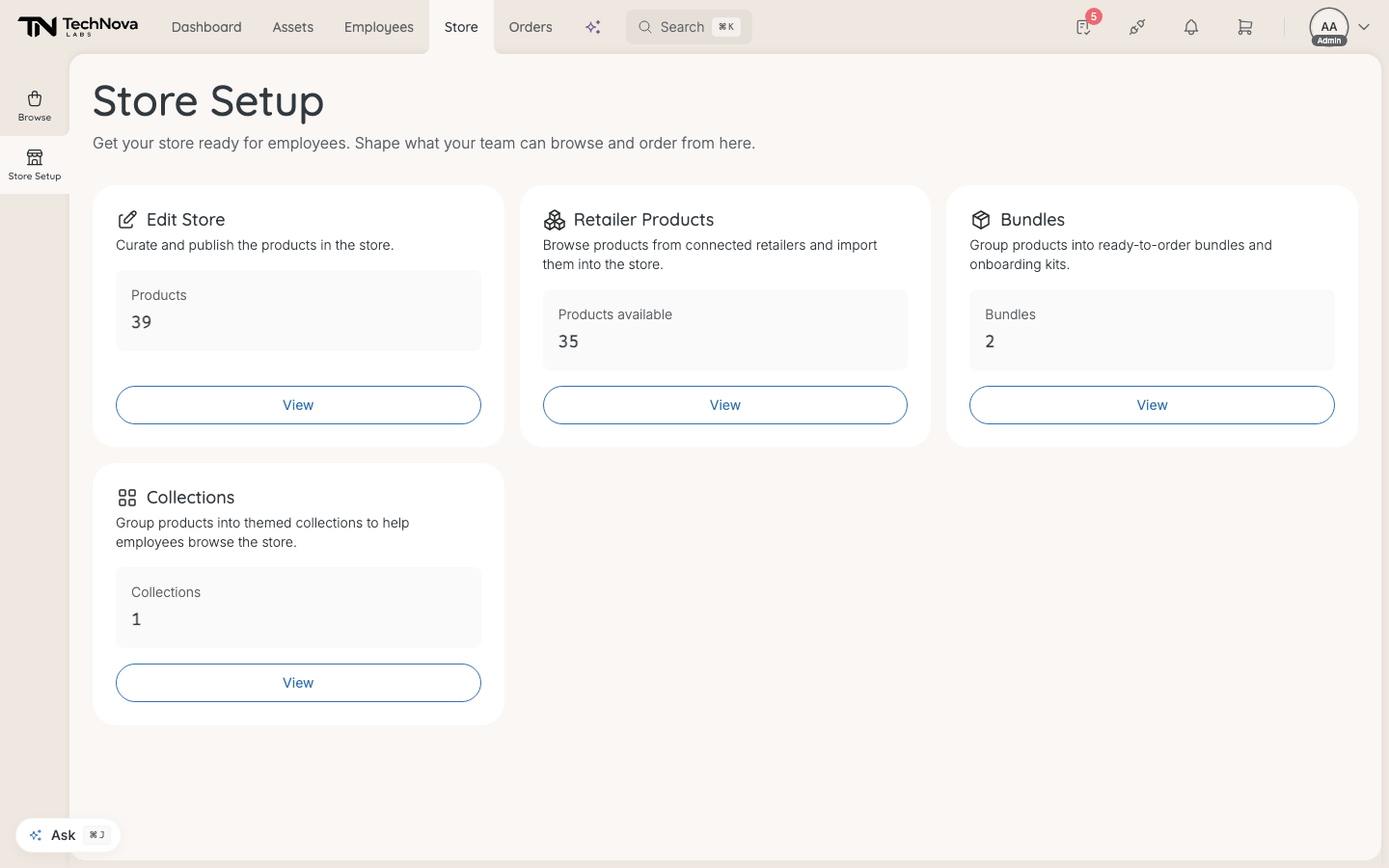The height and width of the screenshot is (868, 1389).
Task: Go to the Dashboard tab
Action: (206, 27)
